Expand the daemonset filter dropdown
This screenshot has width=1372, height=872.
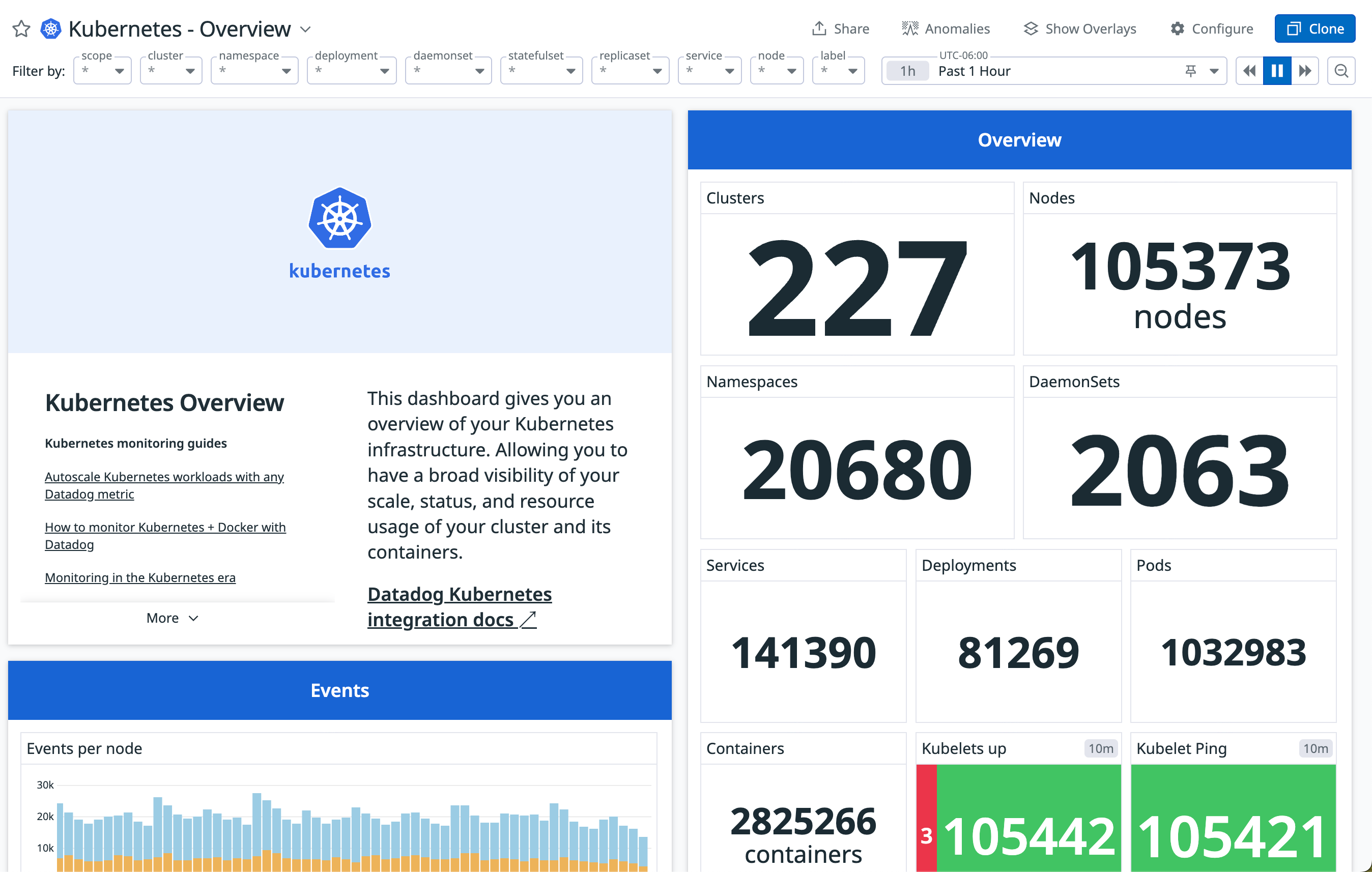[x=448, y=71]
